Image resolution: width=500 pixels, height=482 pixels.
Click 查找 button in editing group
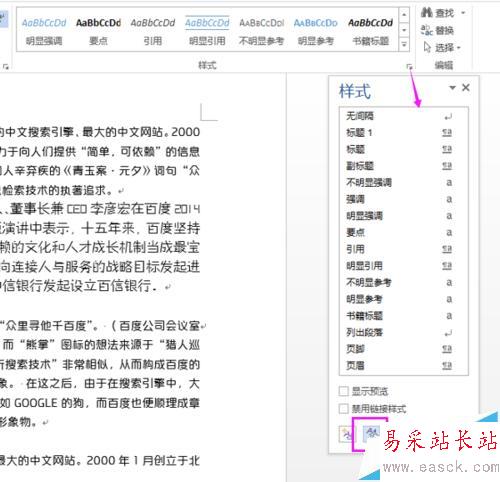[443, 13]
